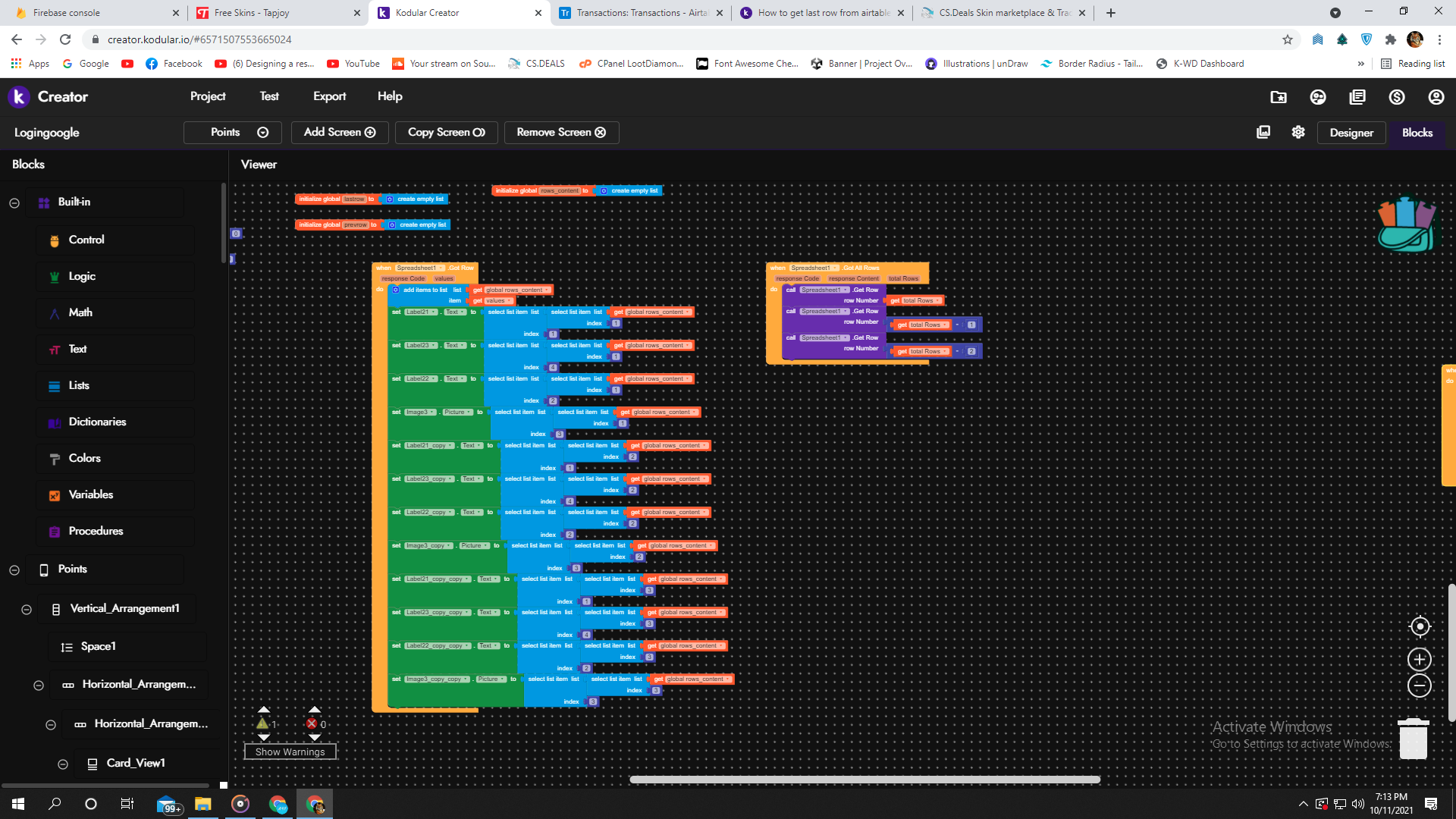Click the Remove Screen button
This screenshot has width=1456, height=819.
561,132
